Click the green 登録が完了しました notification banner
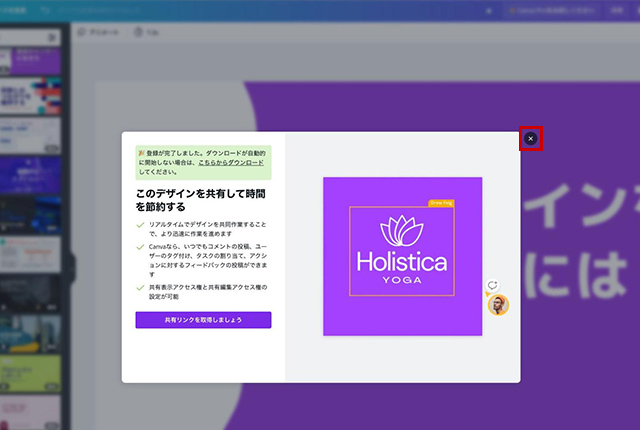 203,162
